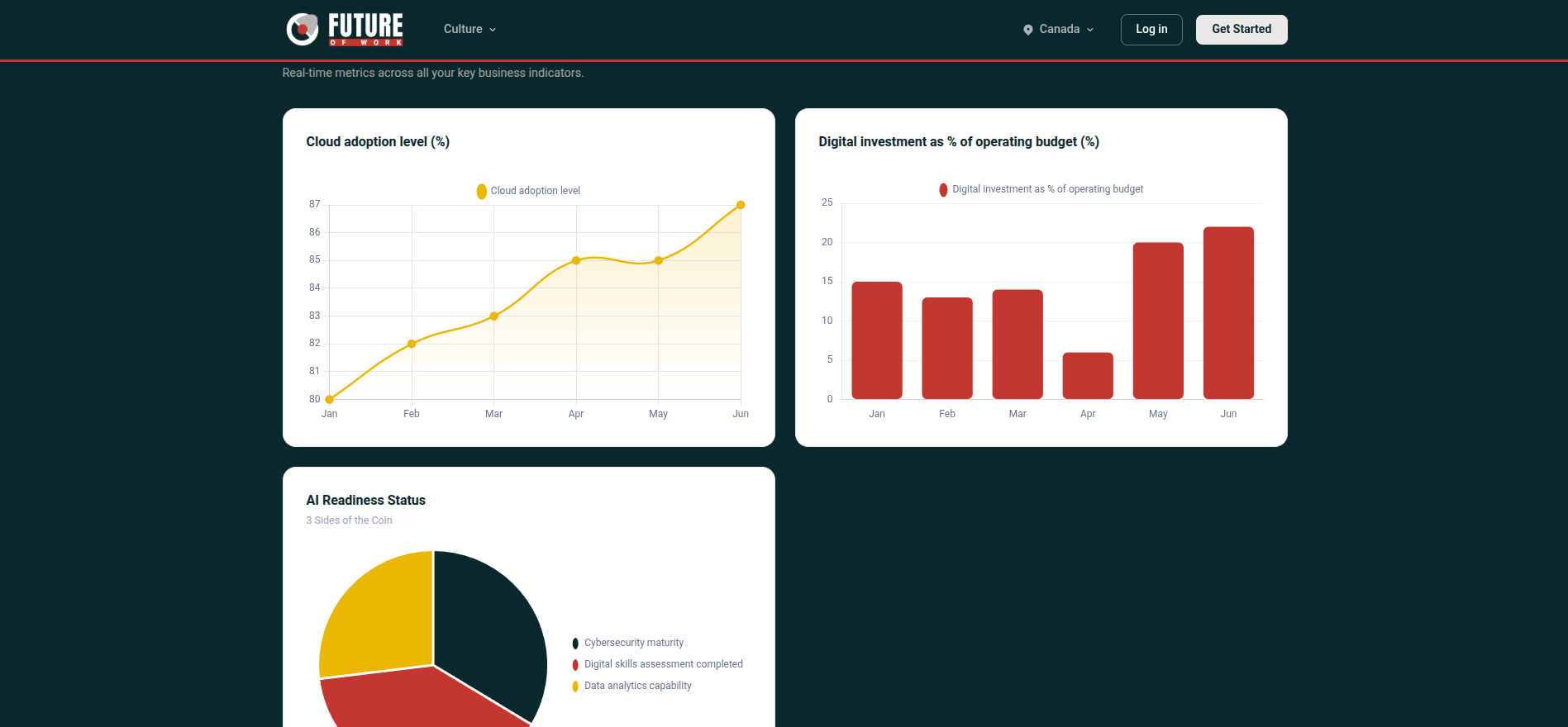The image size is (1568, 727).
Task: Toggle Digital skills assessment completed legend entry
Action: [x=657, y=664]
